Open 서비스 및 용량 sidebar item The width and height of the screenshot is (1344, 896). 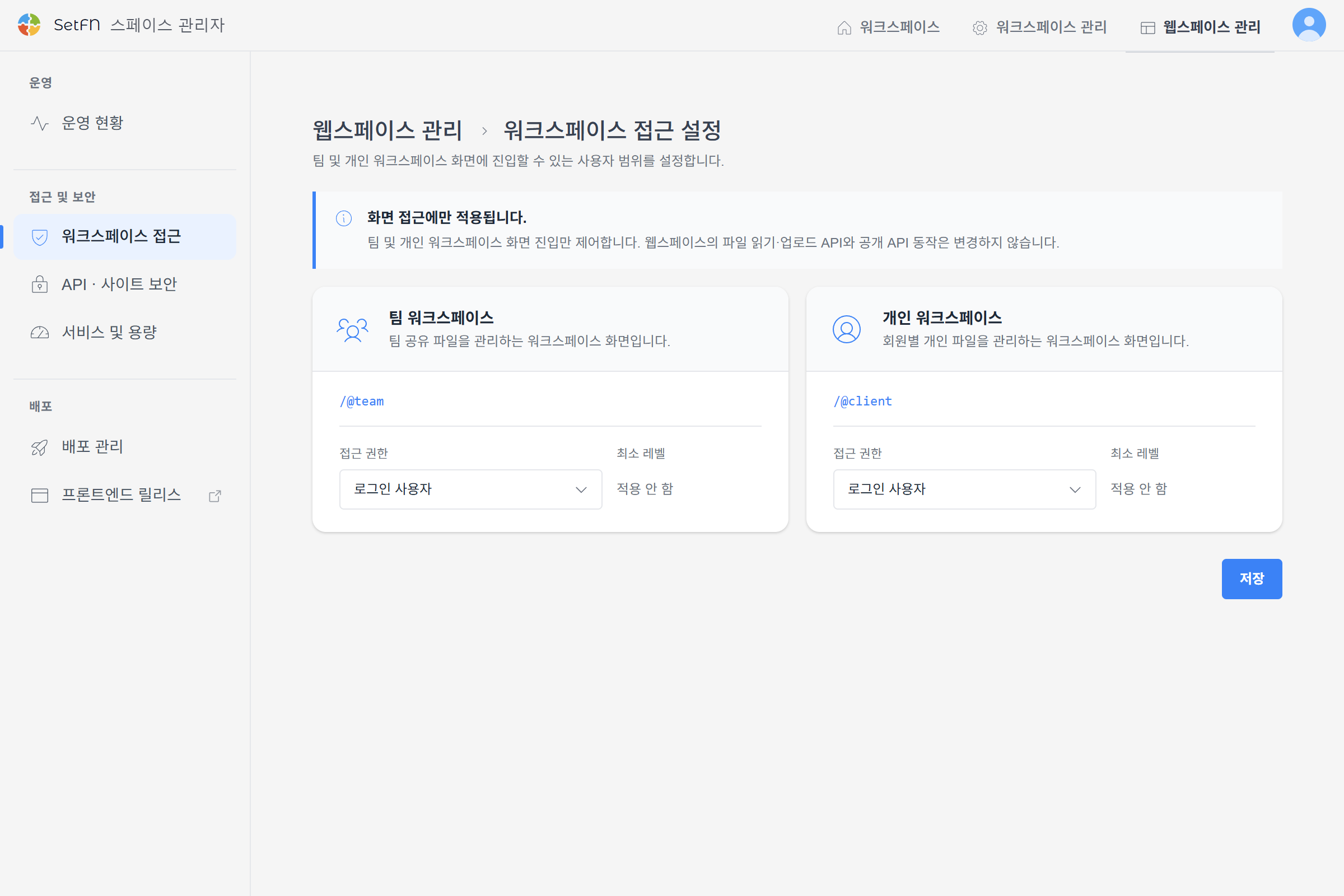point(124,332)
